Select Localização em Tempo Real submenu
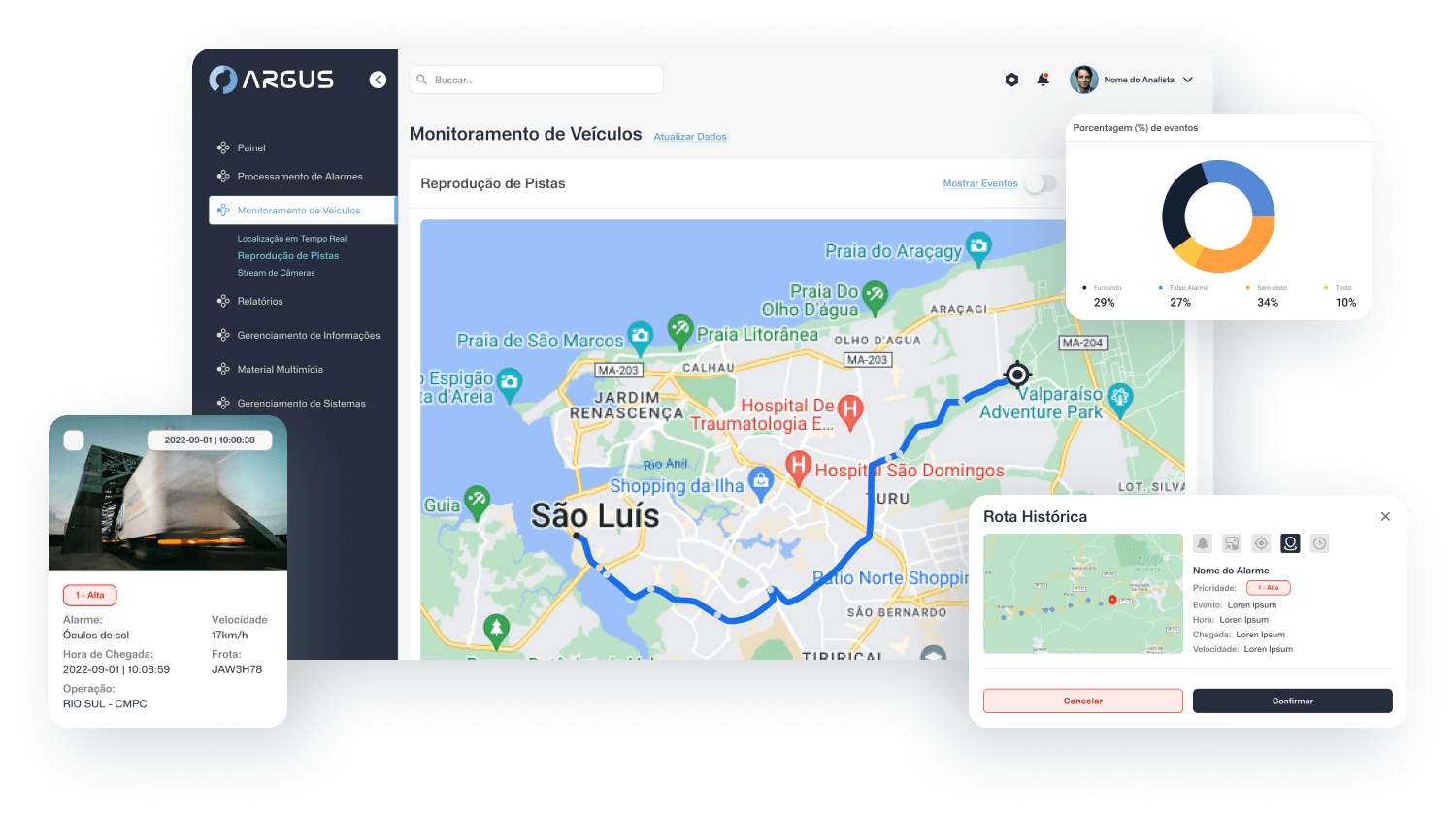1456x815 pixels. 291,239
